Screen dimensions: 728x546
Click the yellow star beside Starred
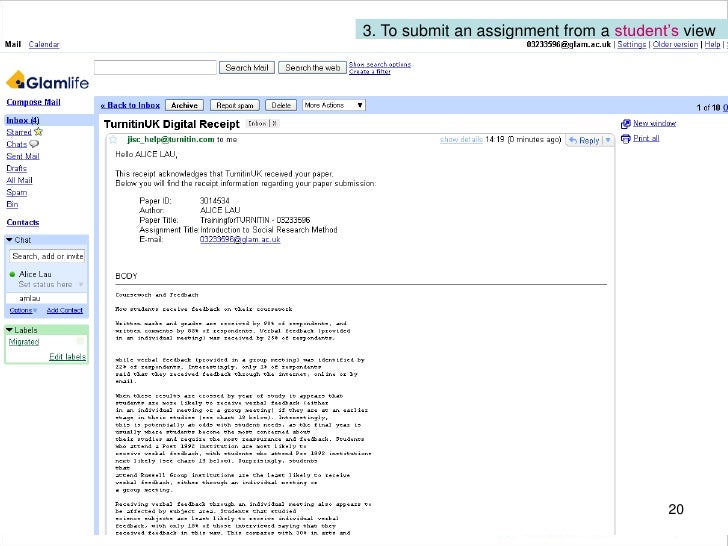click(38, 132)
